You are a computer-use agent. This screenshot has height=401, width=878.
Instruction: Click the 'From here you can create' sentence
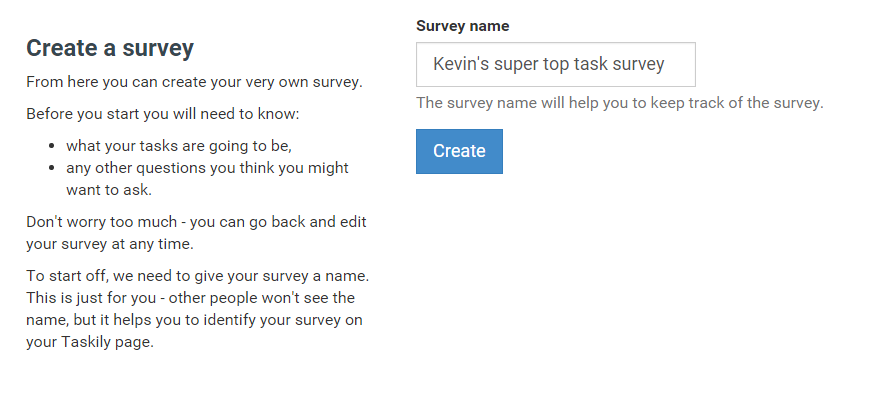coord(194,81)
